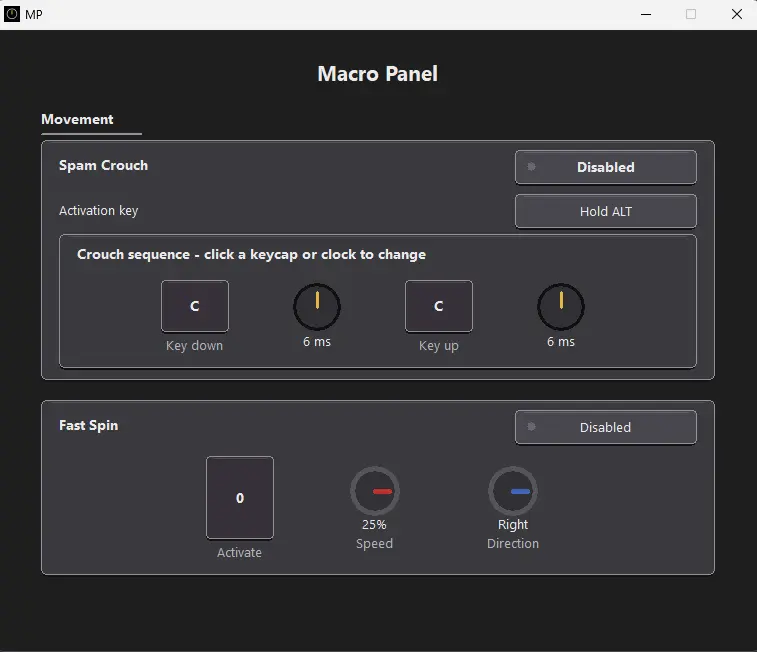The height and width of the screenshot is (652, 757).
Task: Click the Key down C keycap
Action: tap(195, 306)
